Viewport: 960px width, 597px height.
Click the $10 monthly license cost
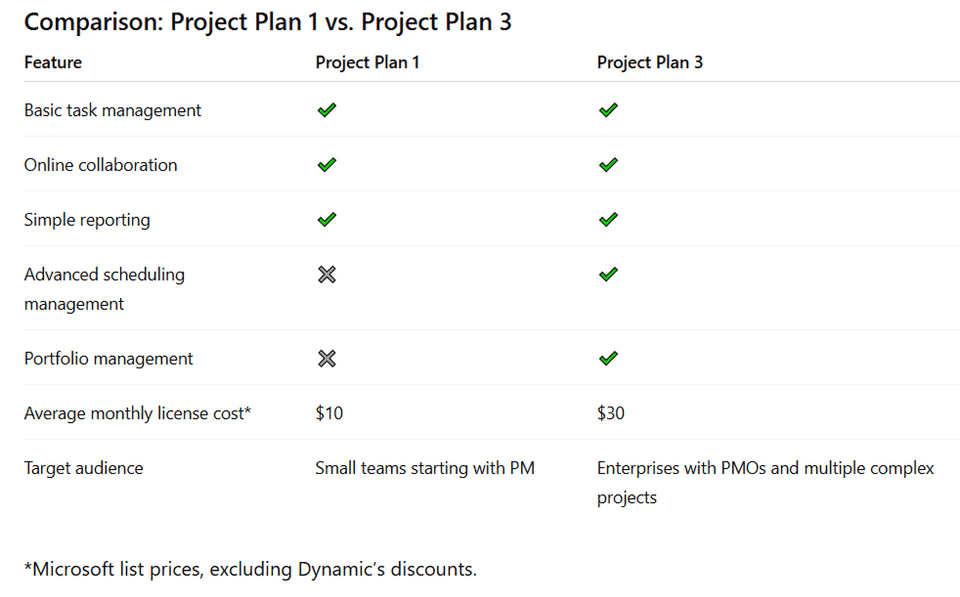[329, 412]
